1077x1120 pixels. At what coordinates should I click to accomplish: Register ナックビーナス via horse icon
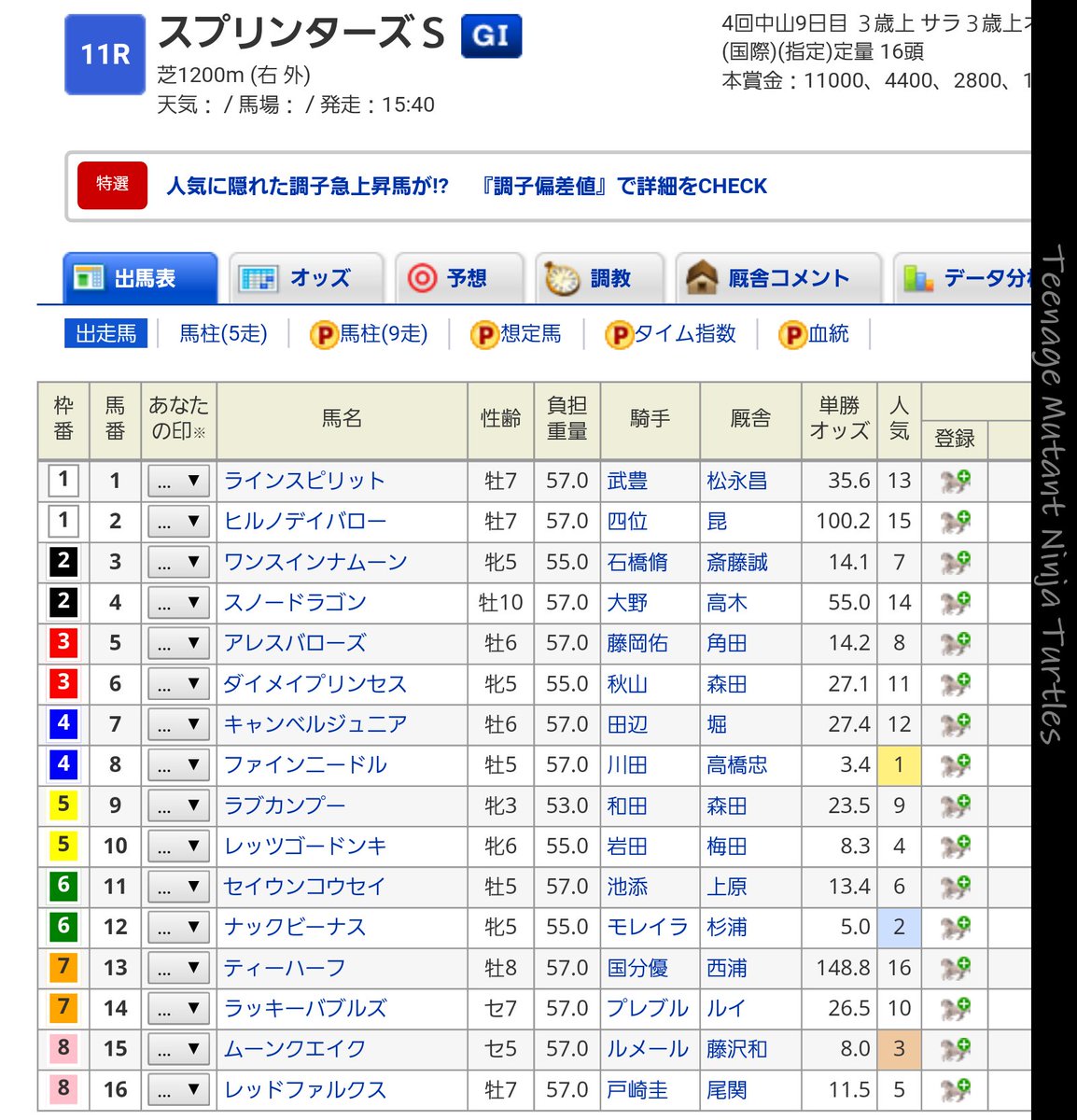pos(955,928)
